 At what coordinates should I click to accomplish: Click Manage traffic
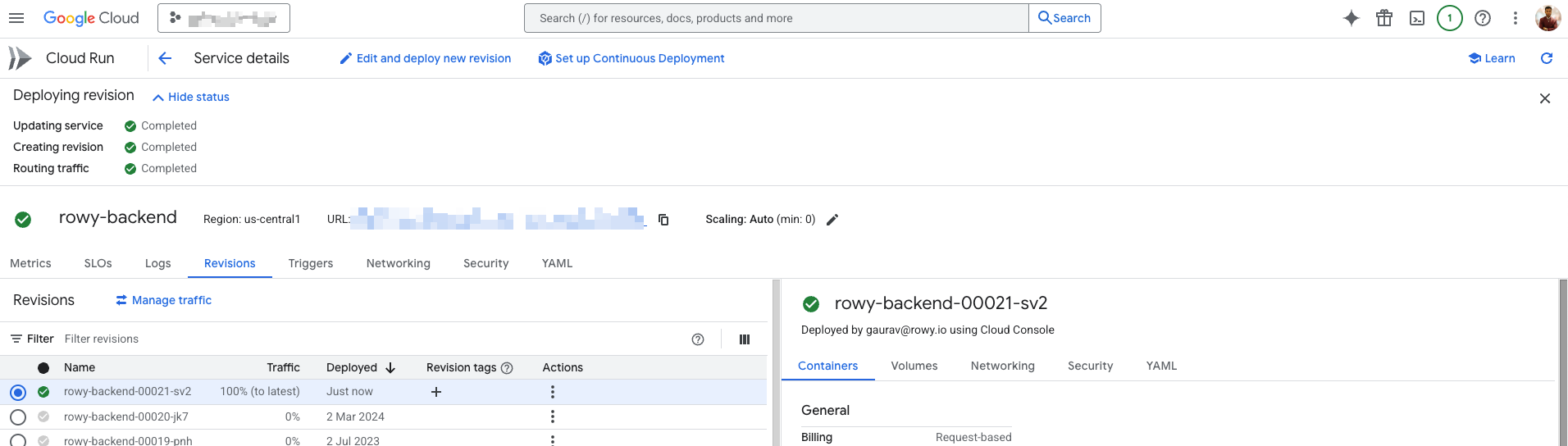pyautogui.click(x=164, y=300)
